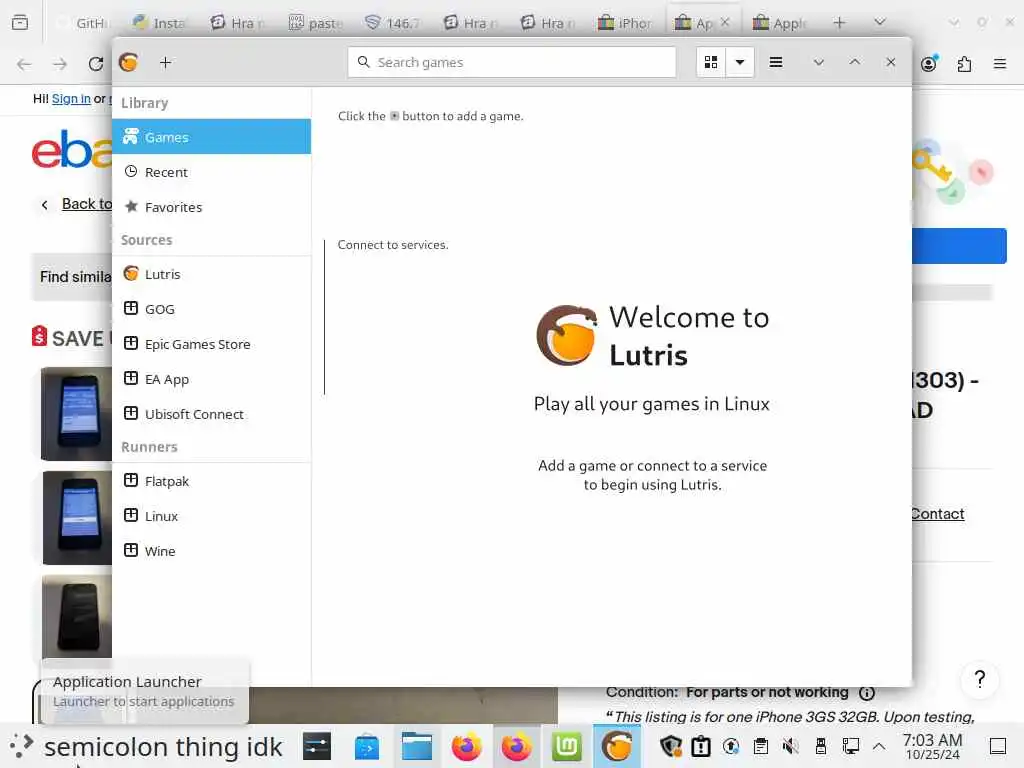1024x768 pixels.
Task: Click the Linux Mint icon in taskbar
Action: click(x=566, y=746)
